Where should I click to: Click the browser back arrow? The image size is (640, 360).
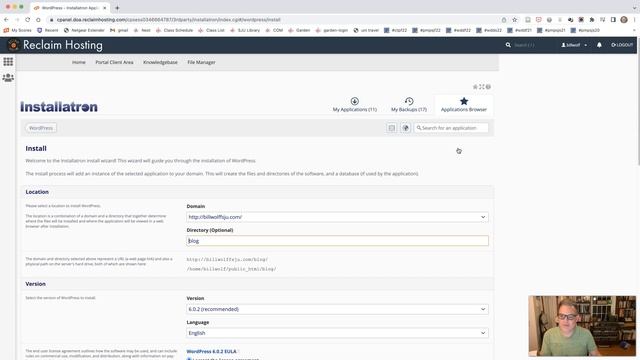[6, 20]
